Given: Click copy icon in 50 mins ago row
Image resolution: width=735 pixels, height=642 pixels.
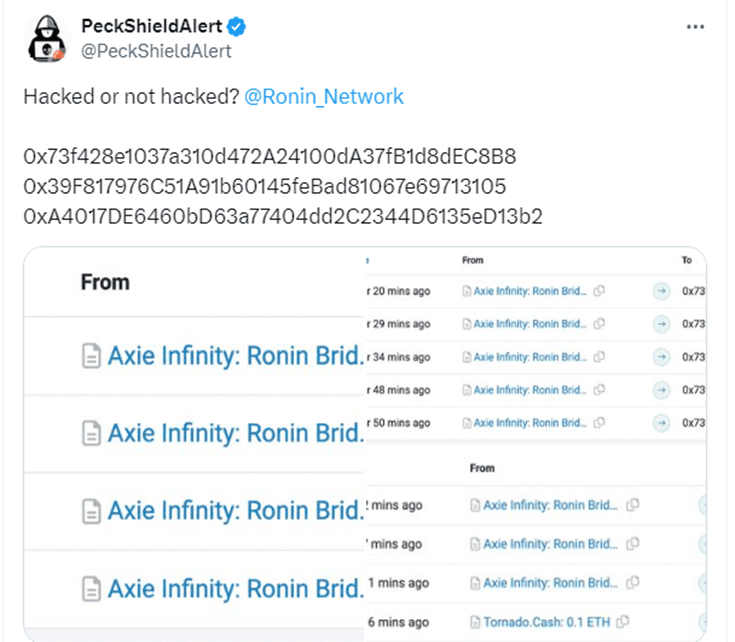Looking at the screenshot, I should 598,423.
